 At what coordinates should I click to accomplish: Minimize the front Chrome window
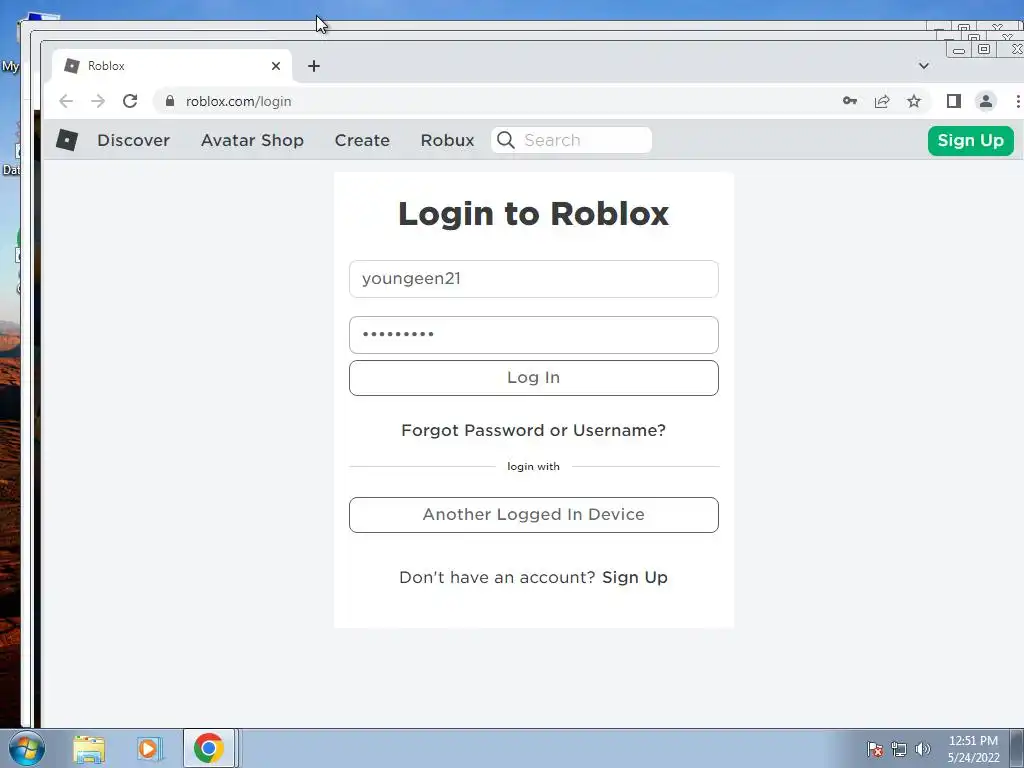[x=959, y=50]
